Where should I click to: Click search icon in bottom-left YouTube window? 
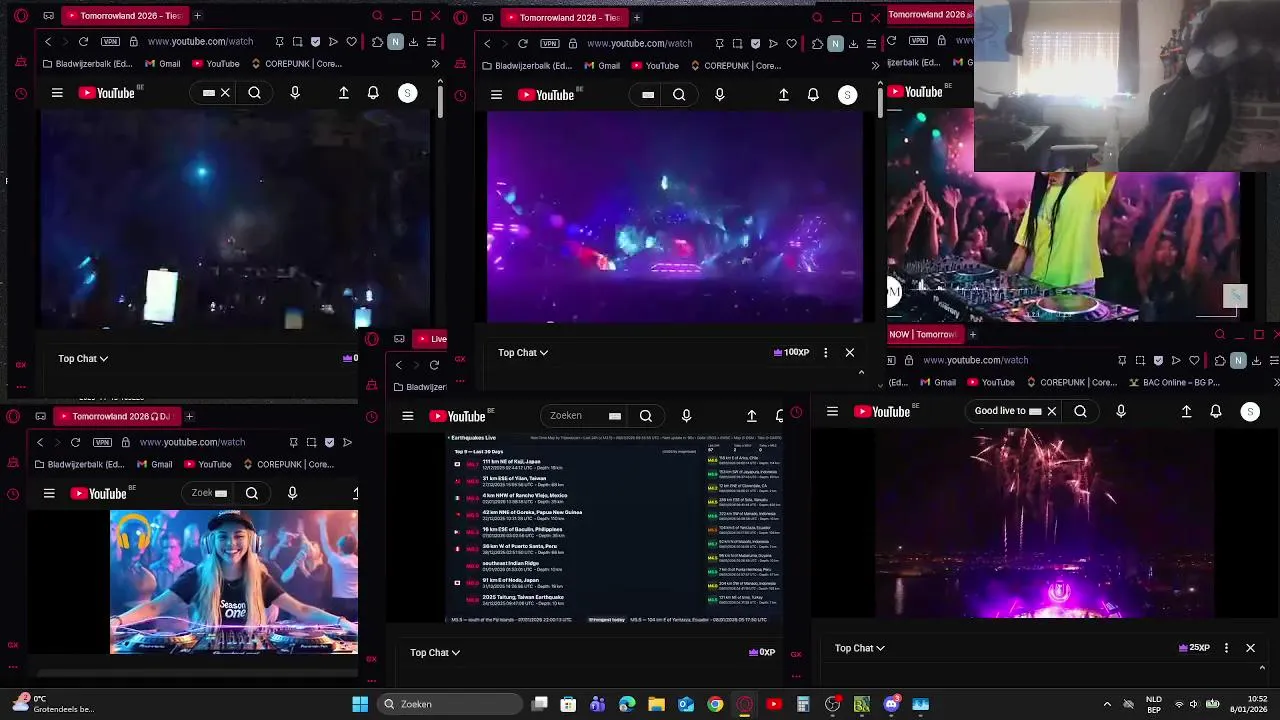(x=252, y=493)
